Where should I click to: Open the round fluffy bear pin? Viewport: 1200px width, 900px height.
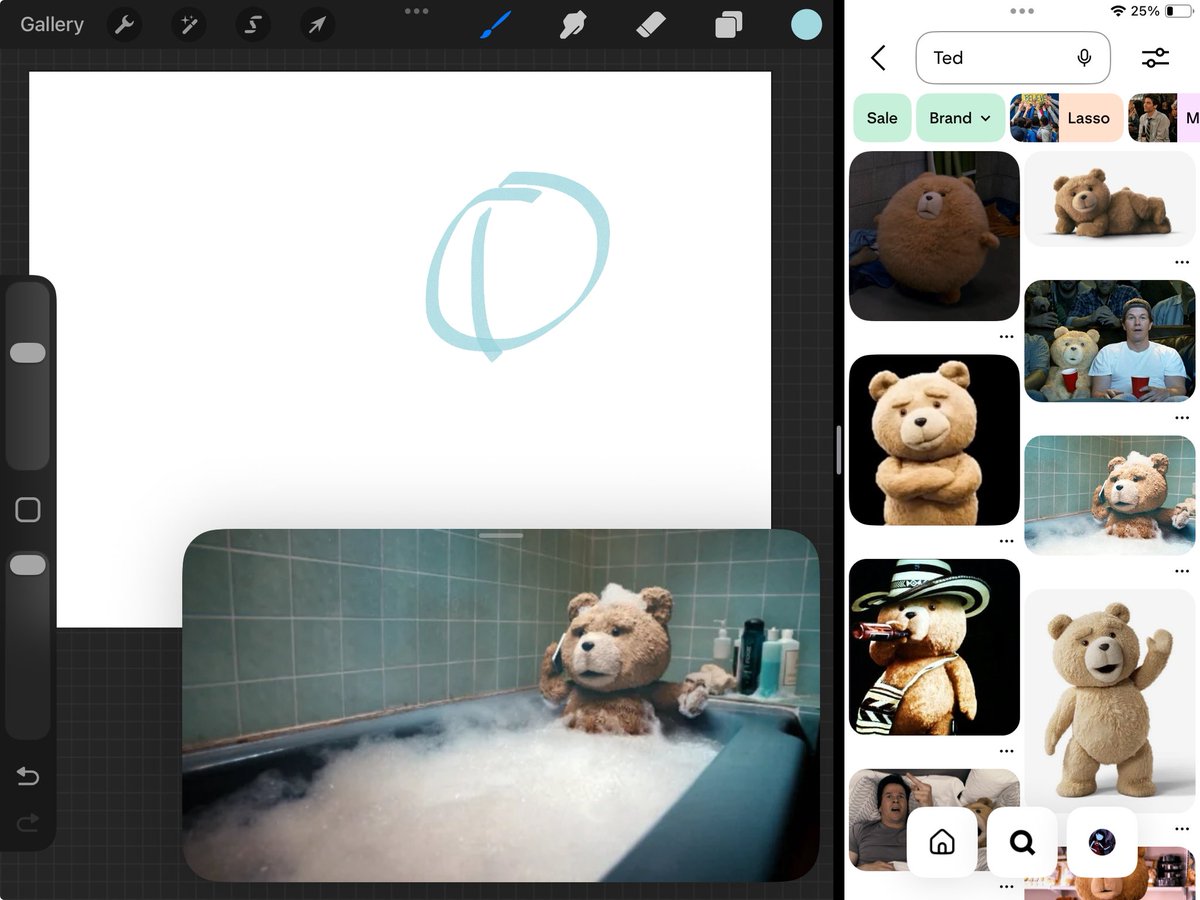(x=934, y=236)
